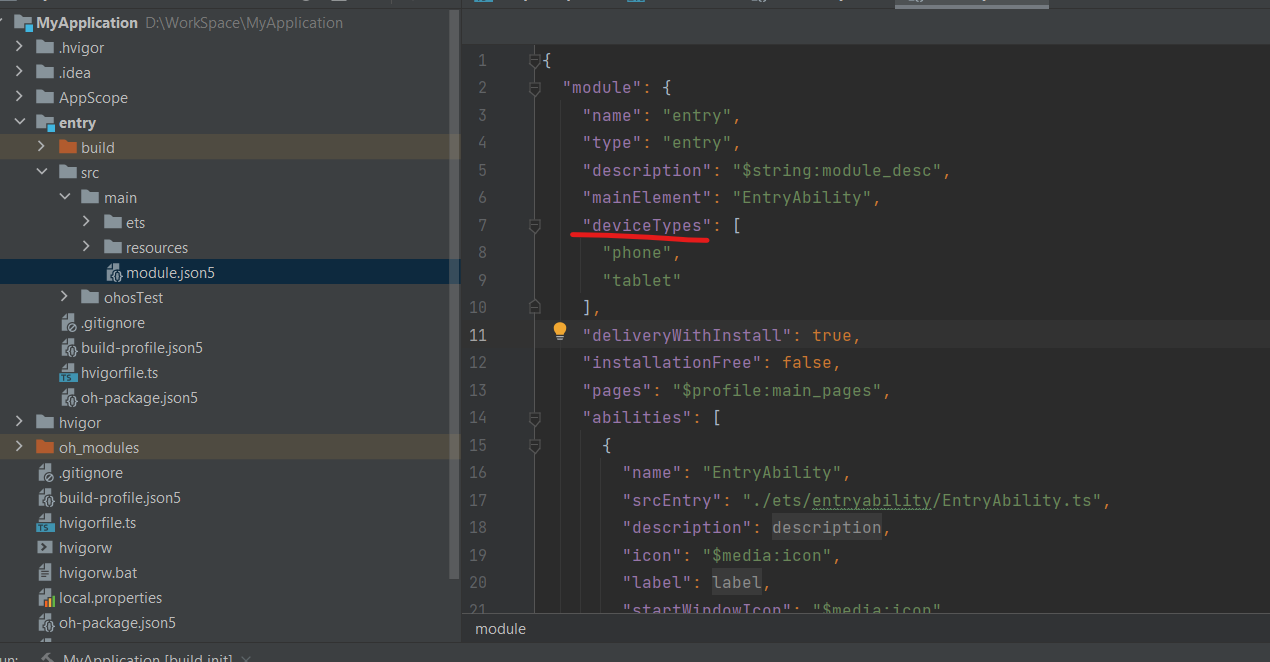The width and height of the screenshot is (1270, 662).
Task: Click hvigorfile.ts icon inside entry folder
Action: click(x=68, y=373)
